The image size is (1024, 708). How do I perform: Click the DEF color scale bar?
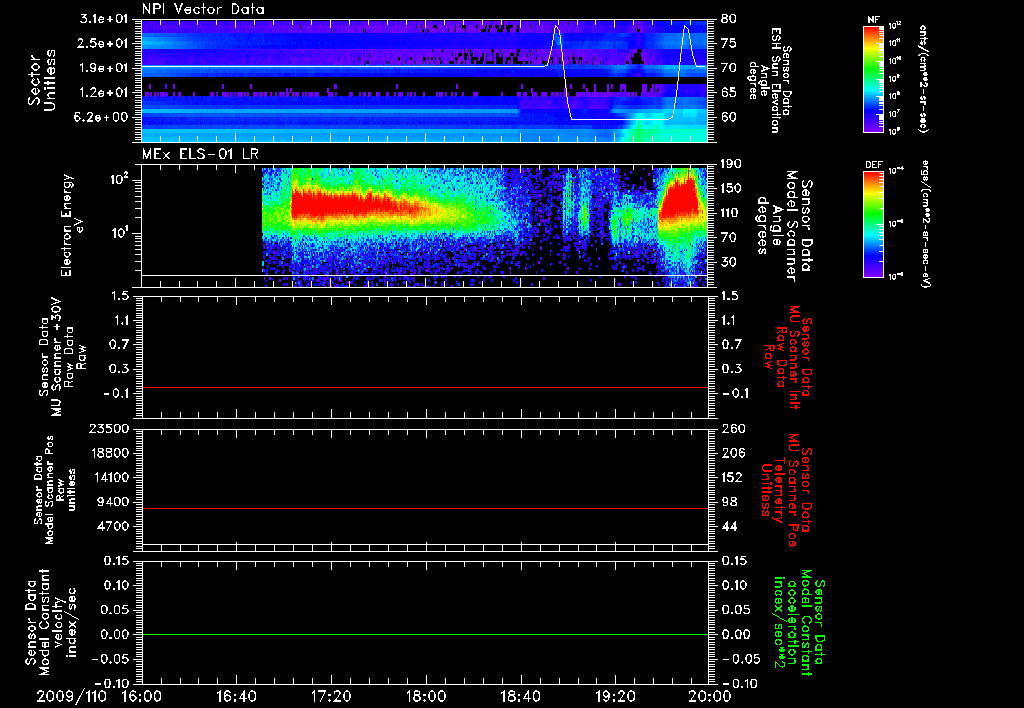pyautogui.click(x=874, y=224)
